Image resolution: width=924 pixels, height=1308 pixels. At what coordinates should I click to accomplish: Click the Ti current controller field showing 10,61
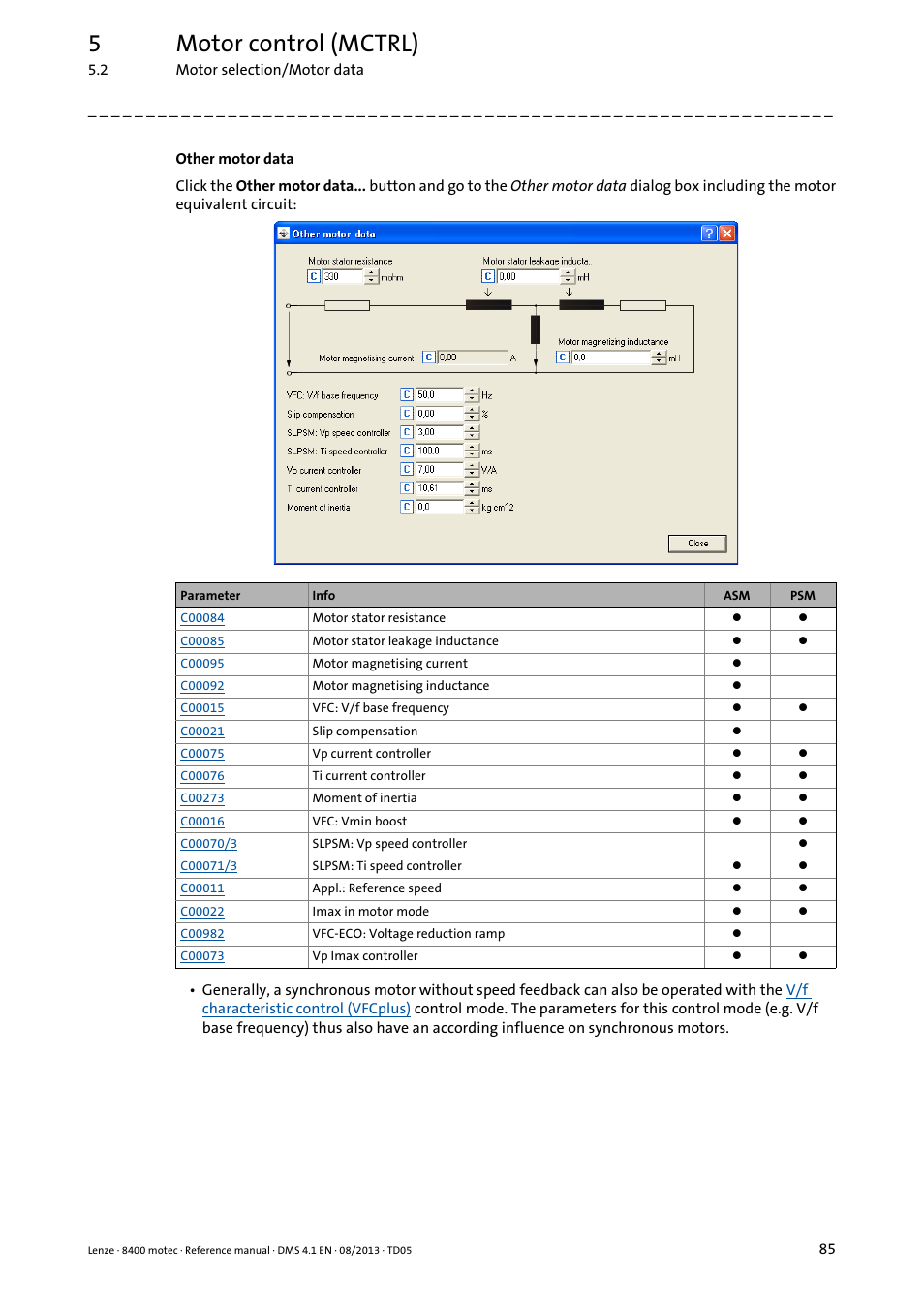[x=441, y=488]
